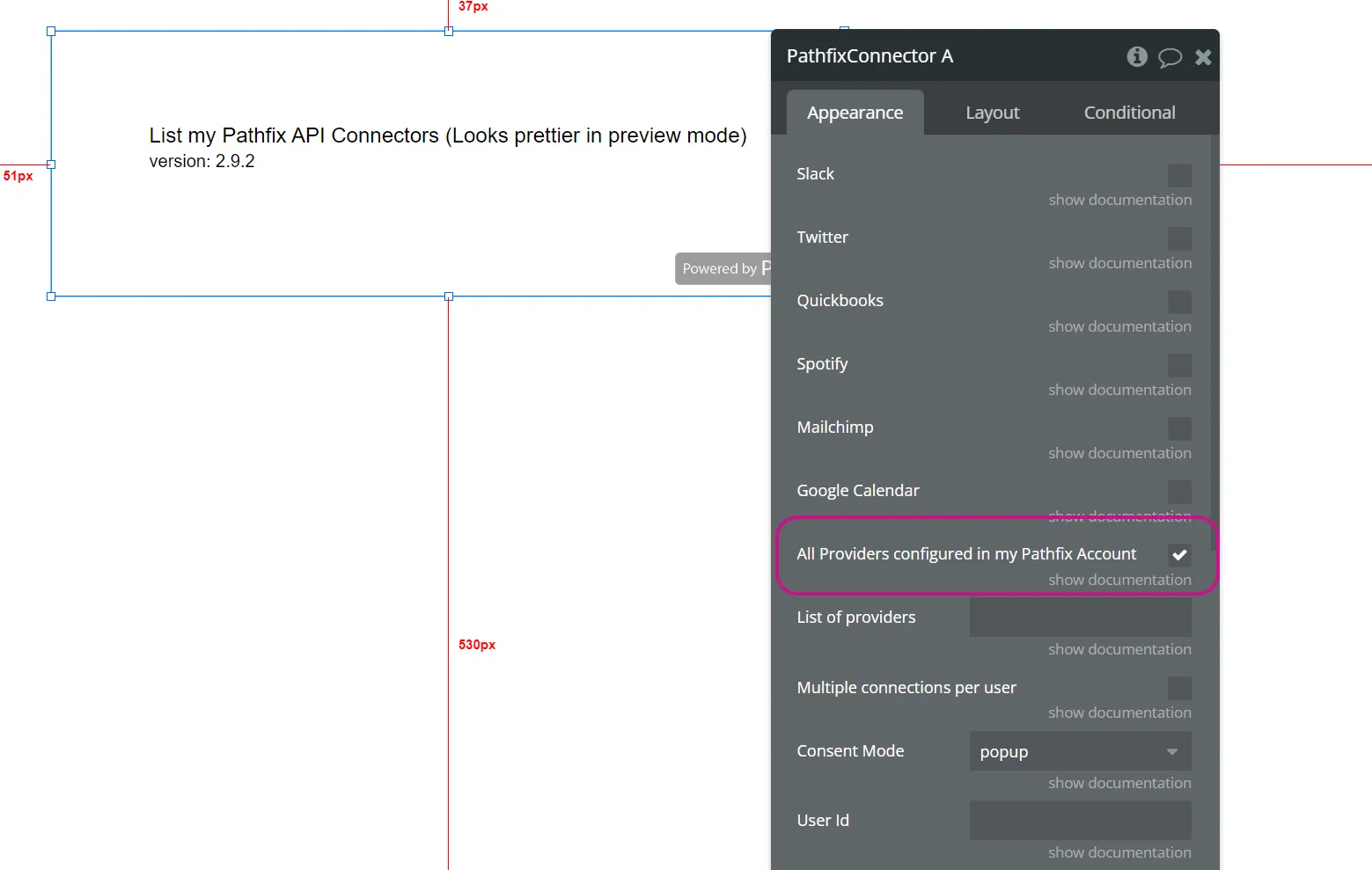Click the List of providers input field

coord(1081,618)
